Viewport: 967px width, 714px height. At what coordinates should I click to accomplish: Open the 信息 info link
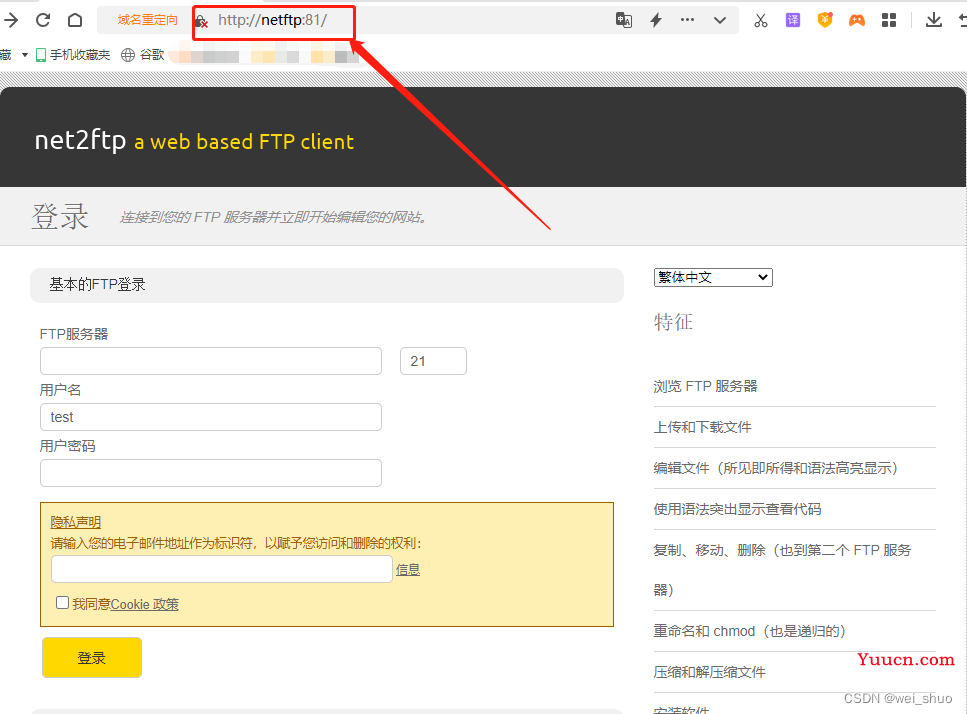[408, 570]
